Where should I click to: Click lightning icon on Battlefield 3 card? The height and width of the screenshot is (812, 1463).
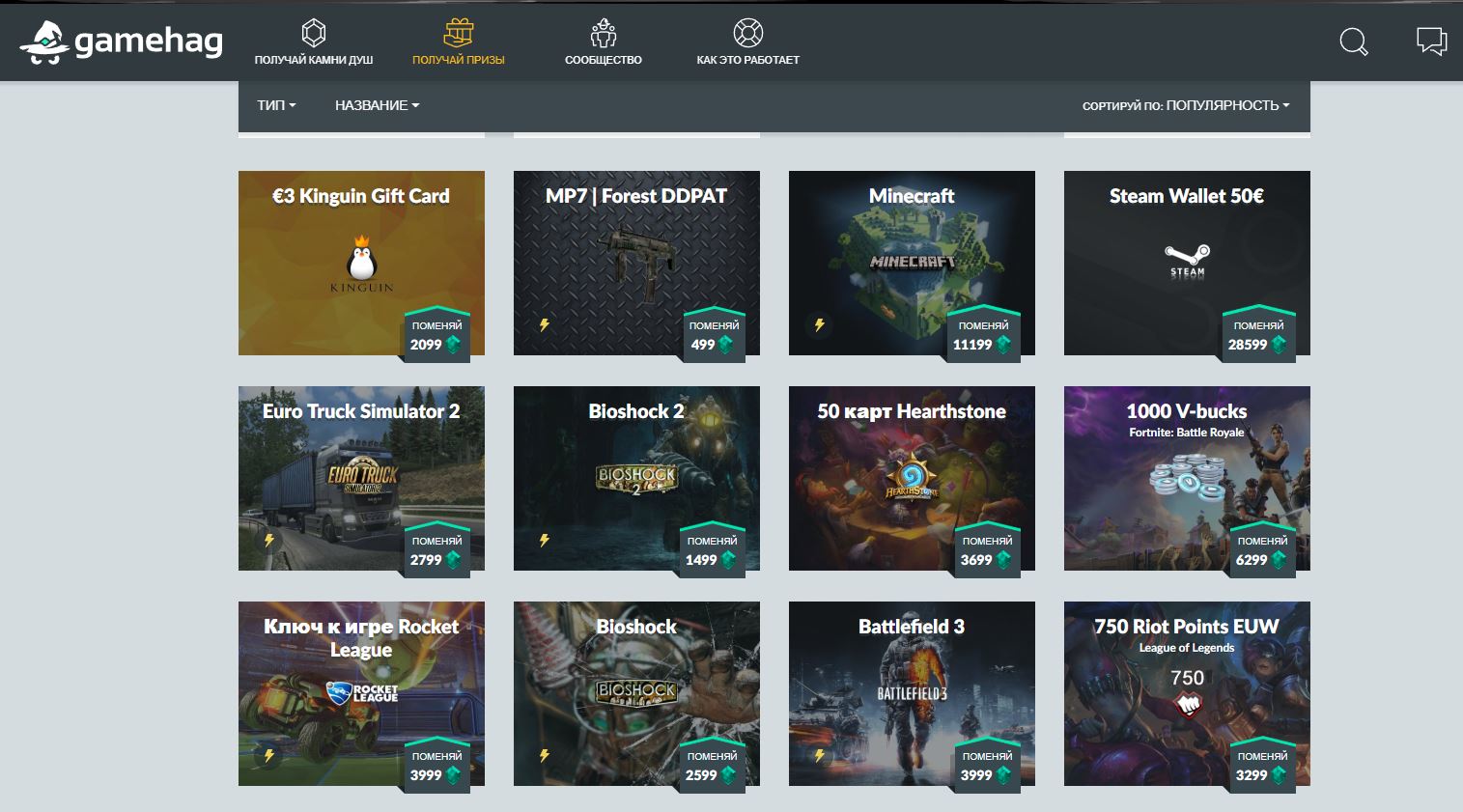click(820, 756)
